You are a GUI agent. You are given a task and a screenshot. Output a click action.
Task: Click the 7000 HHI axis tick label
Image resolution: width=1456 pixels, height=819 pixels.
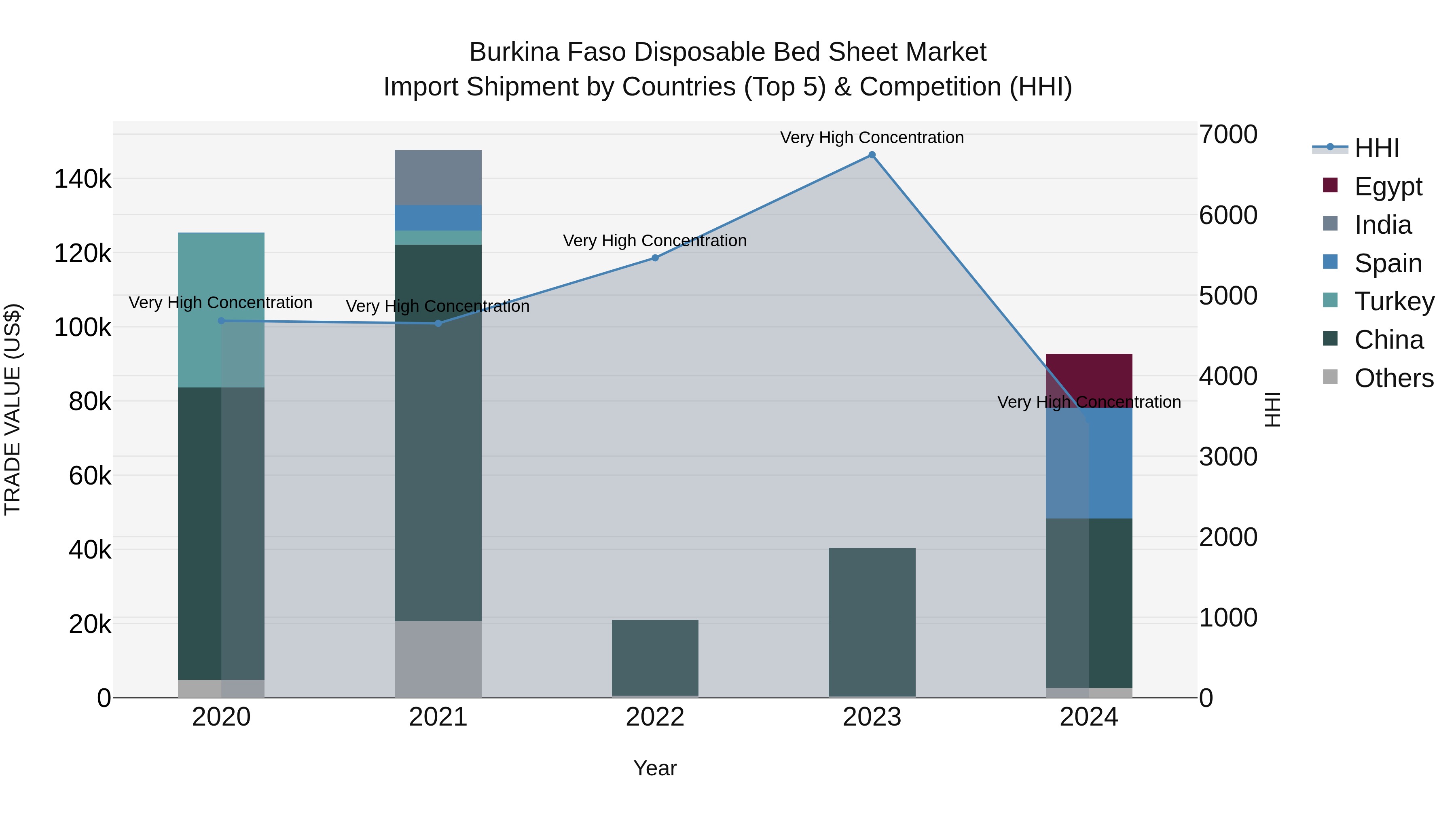1229,135
